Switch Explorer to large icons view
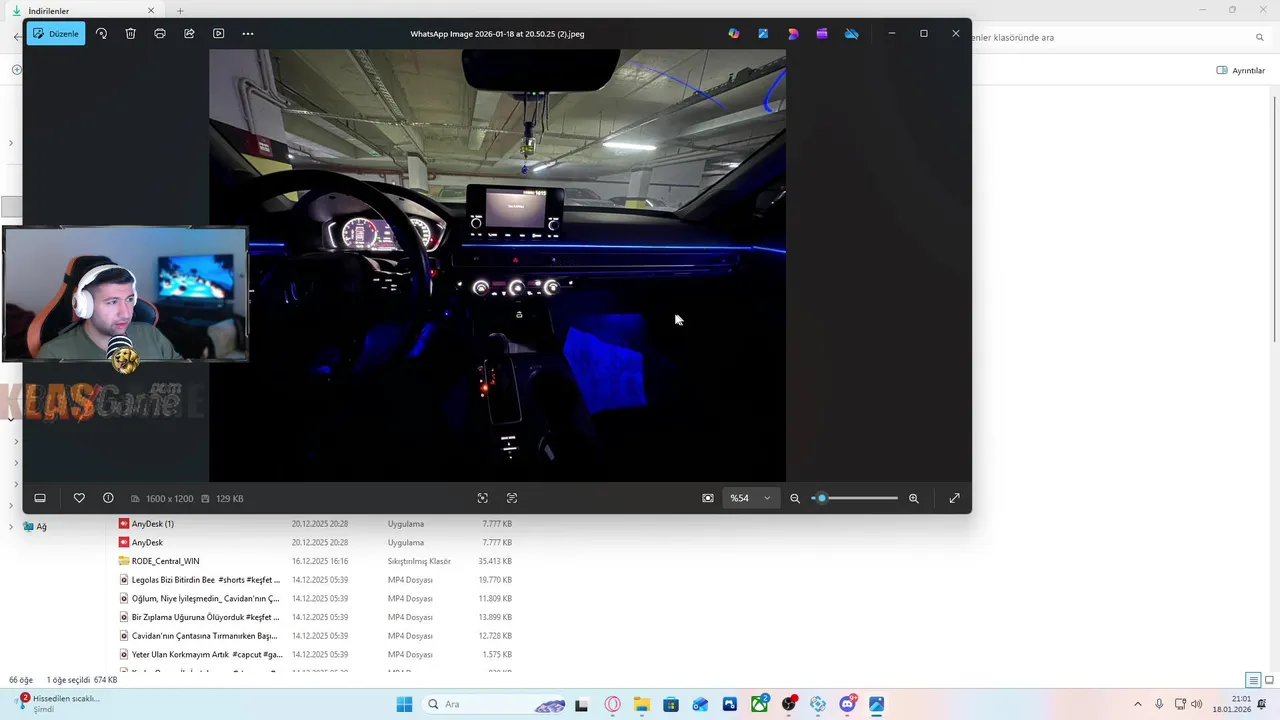 click(1268, 680)
